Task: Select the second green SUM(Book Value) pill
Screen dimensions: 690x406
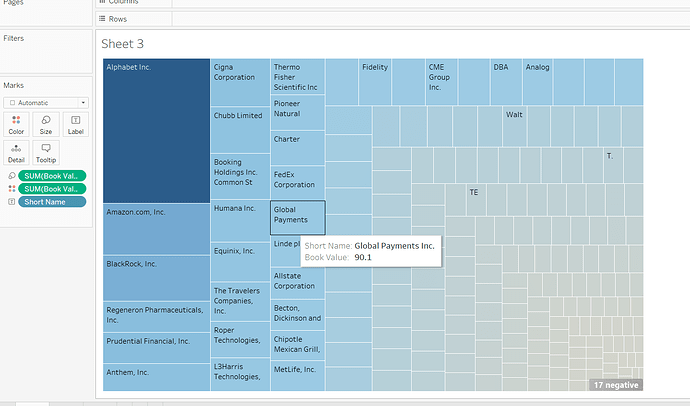Action: tap(52, 188)
